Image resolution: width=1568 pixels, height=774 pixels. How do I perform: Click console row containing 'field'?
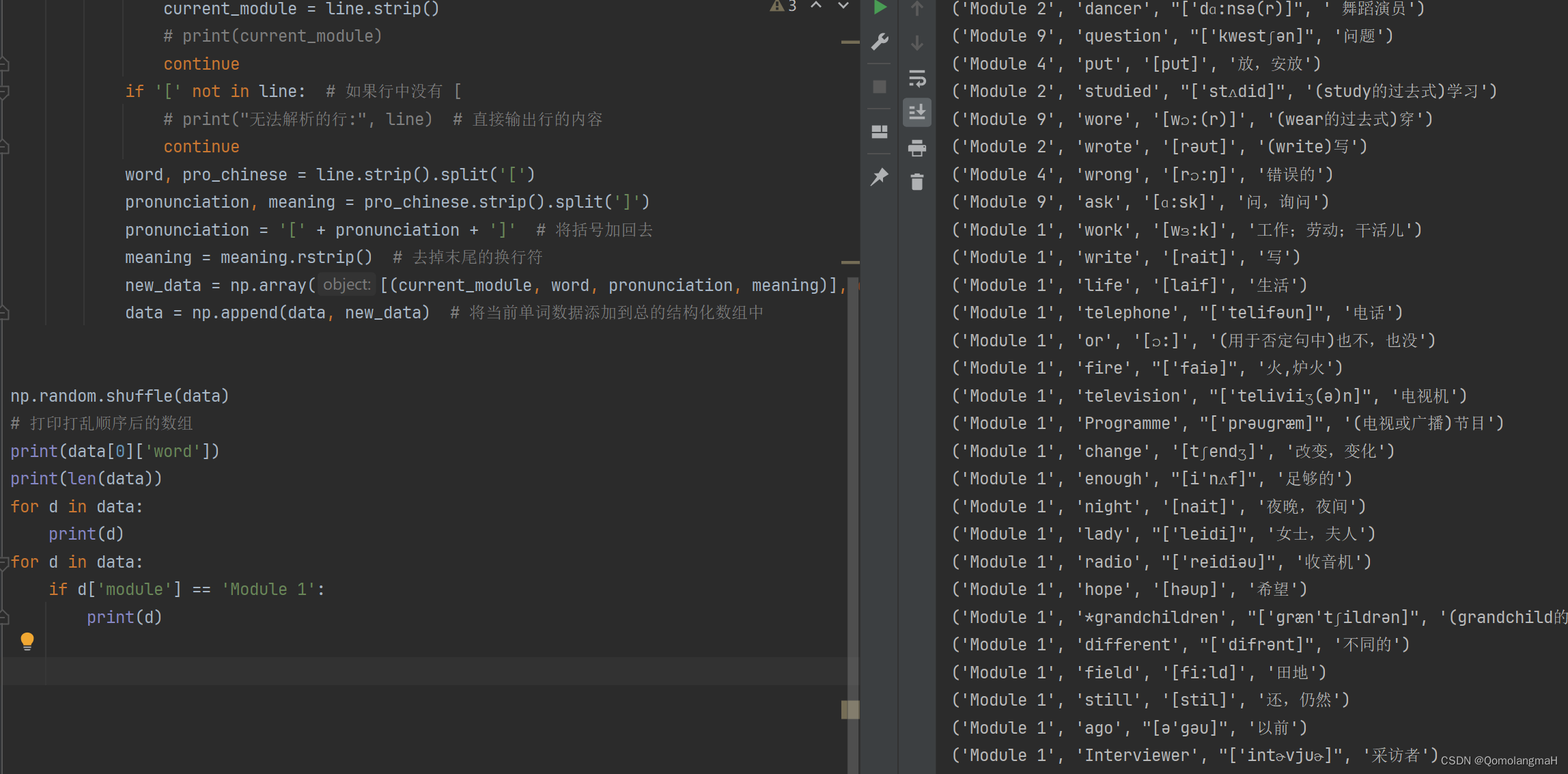click(1139, 673)
